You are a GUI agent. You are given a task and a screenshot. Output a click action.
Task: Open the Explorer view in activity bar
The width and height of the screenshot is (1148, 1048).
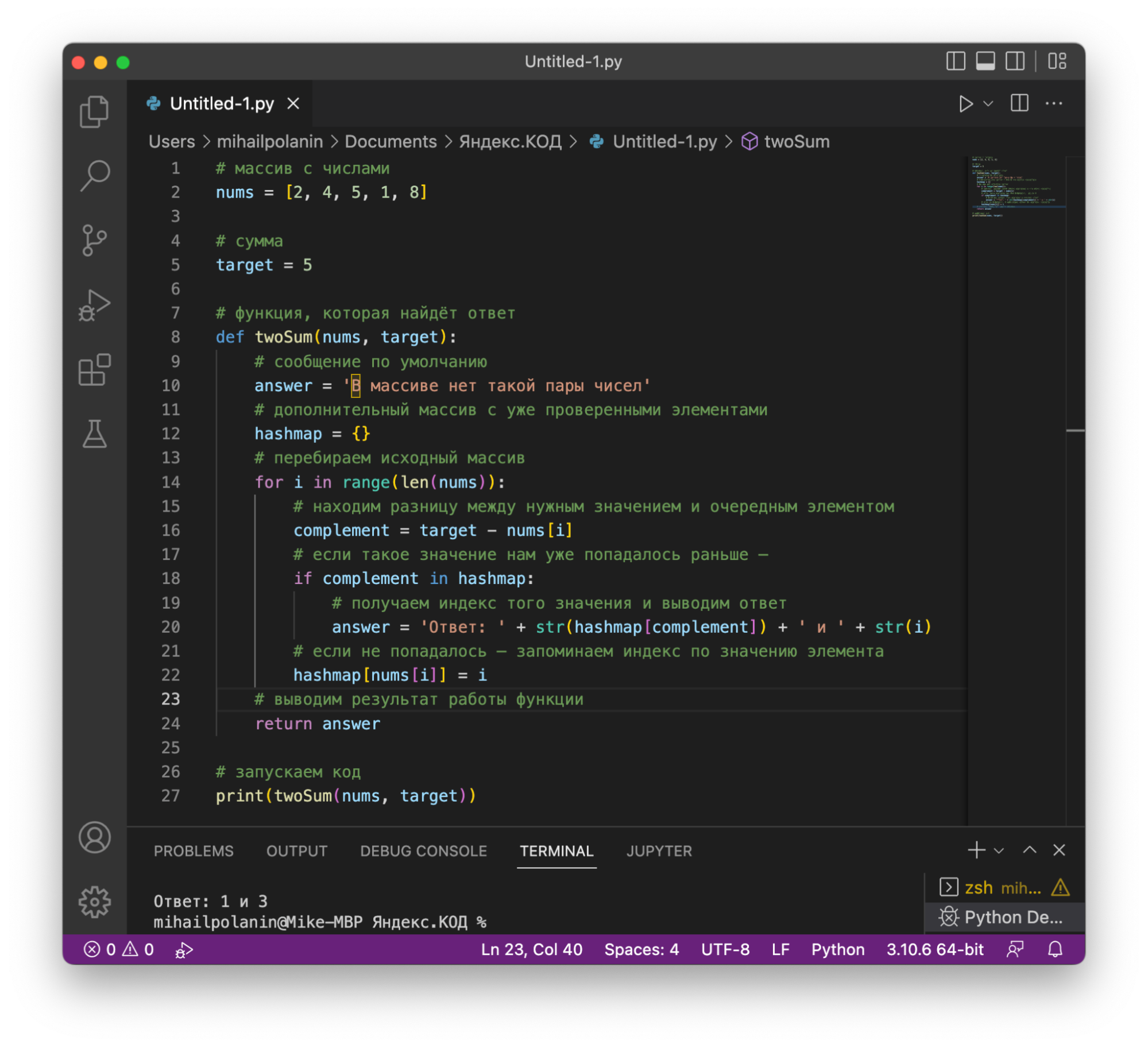(x=94, y=111)
